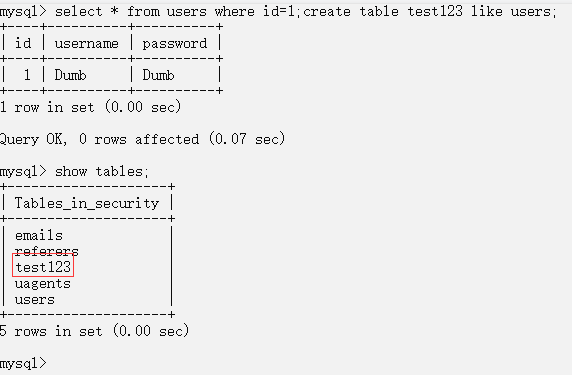The width and height of the screenshot is (572, 375).
Task: Click the 'Query OK, 0 rows affected' message
Action: 99,139
